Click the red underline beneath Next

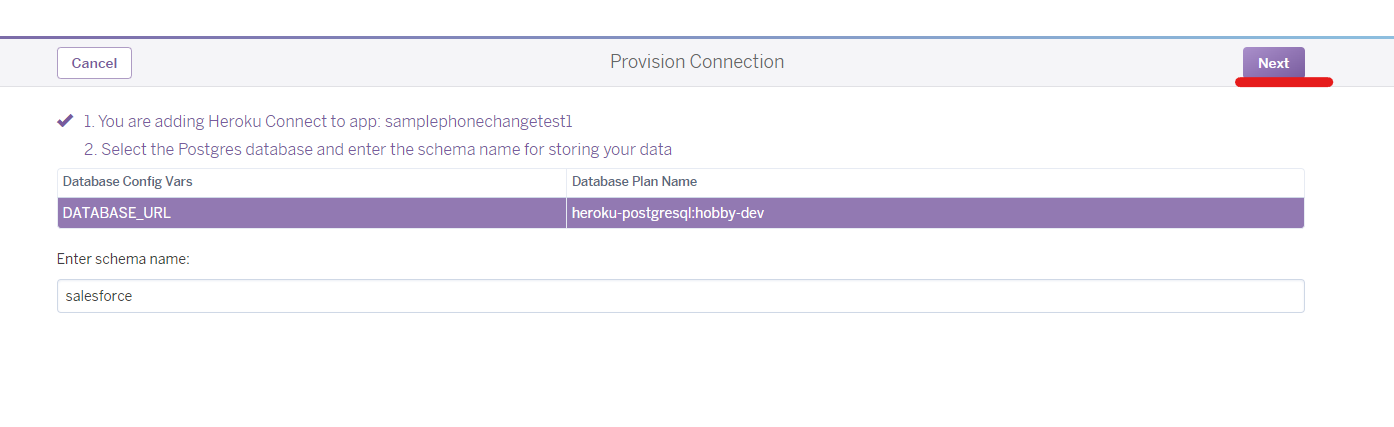1284,82
